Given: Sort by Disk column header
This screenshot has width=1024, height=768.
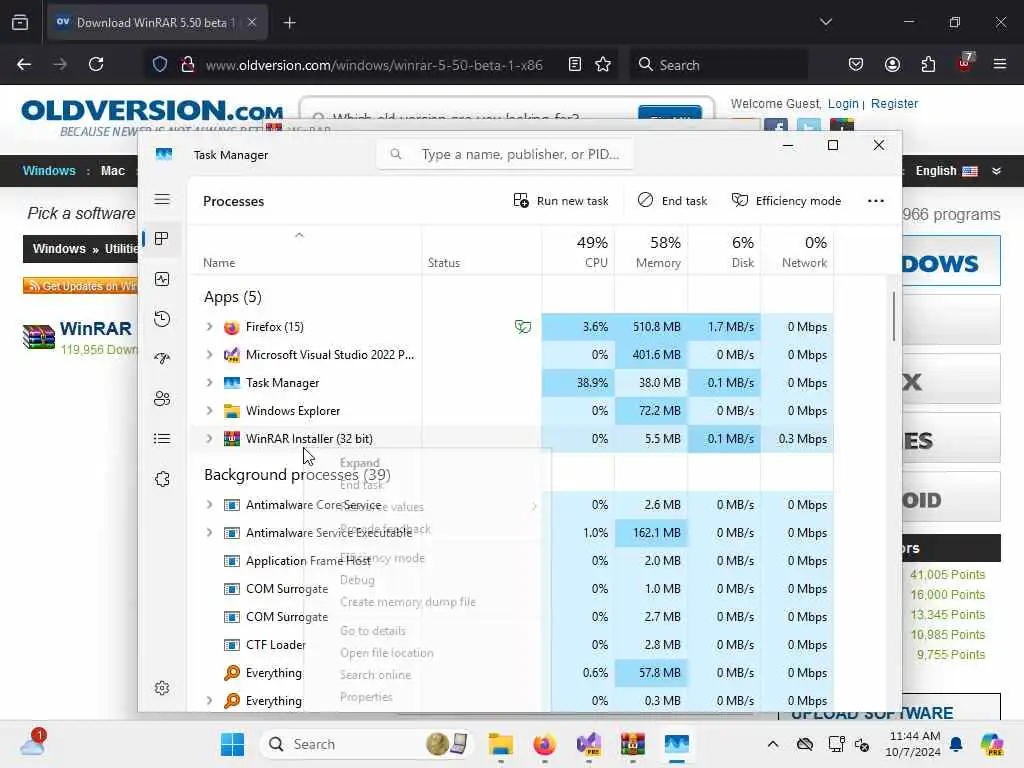Looking at the screenshot, I should 724,251.
